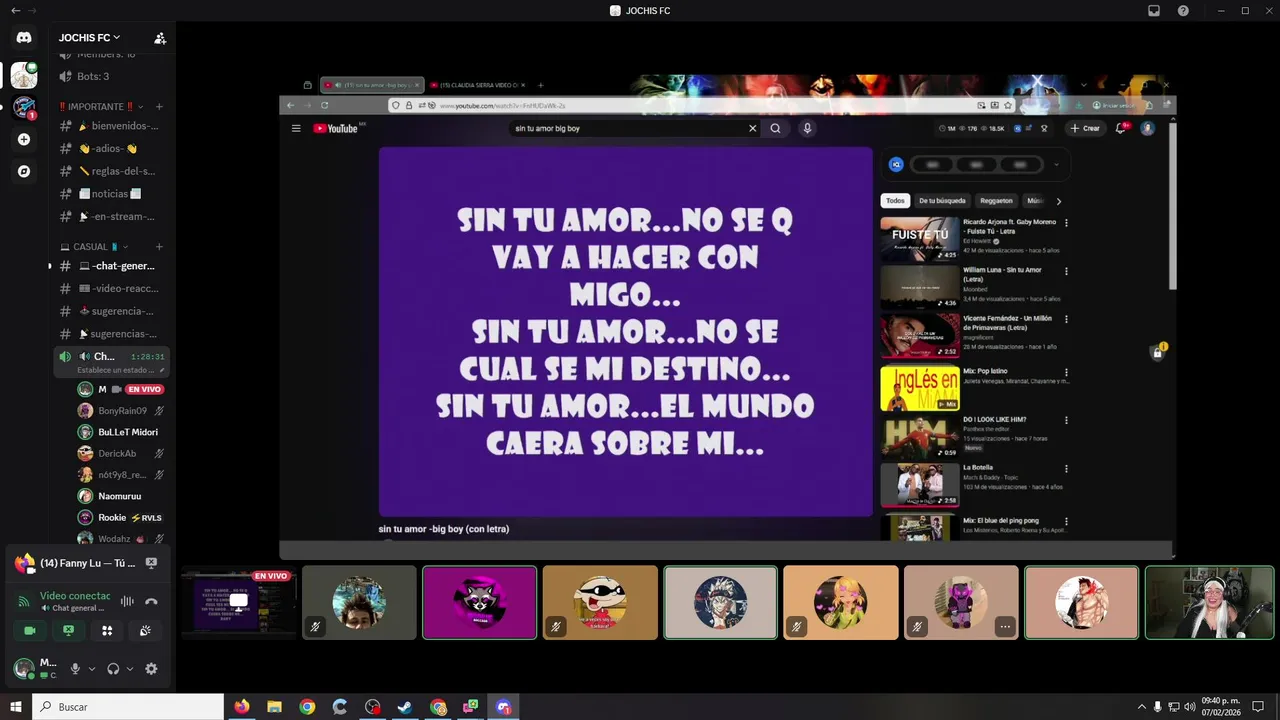Screen dimensions: 1280x720
Task: Open the connection signal info icon
Action: tap(24, 601)
